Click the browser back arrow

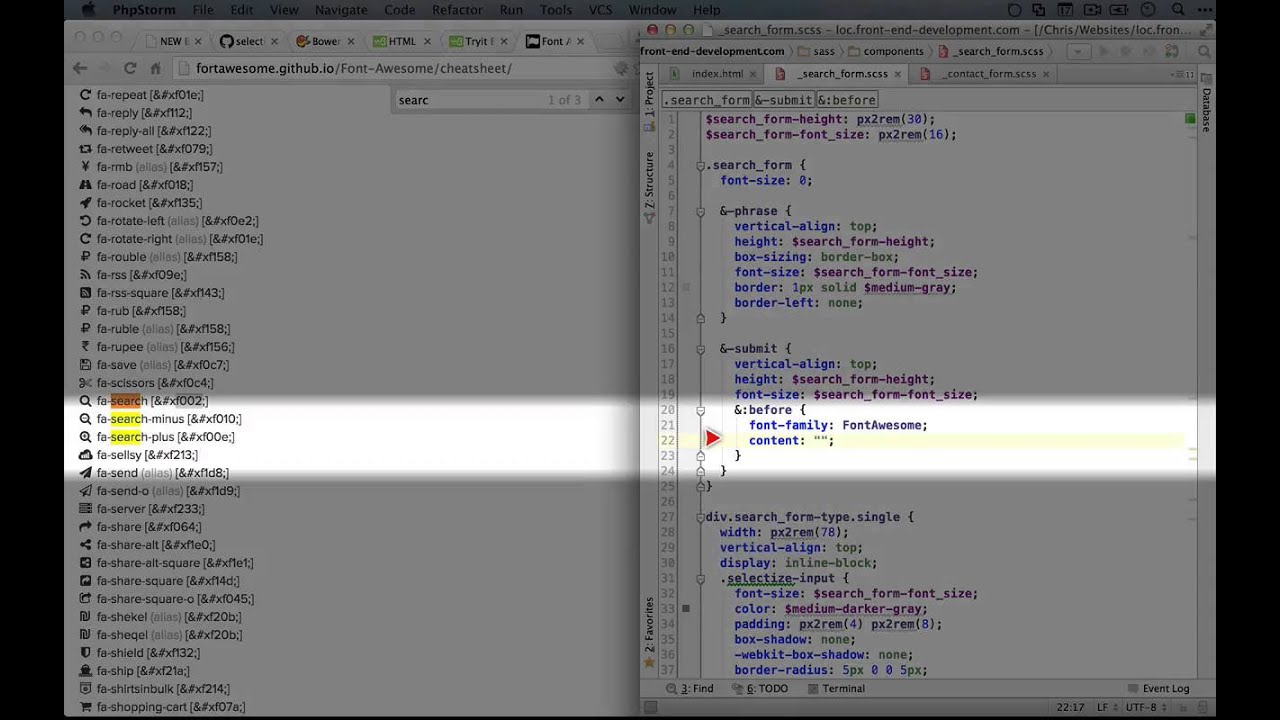click(x=80, y=68)
